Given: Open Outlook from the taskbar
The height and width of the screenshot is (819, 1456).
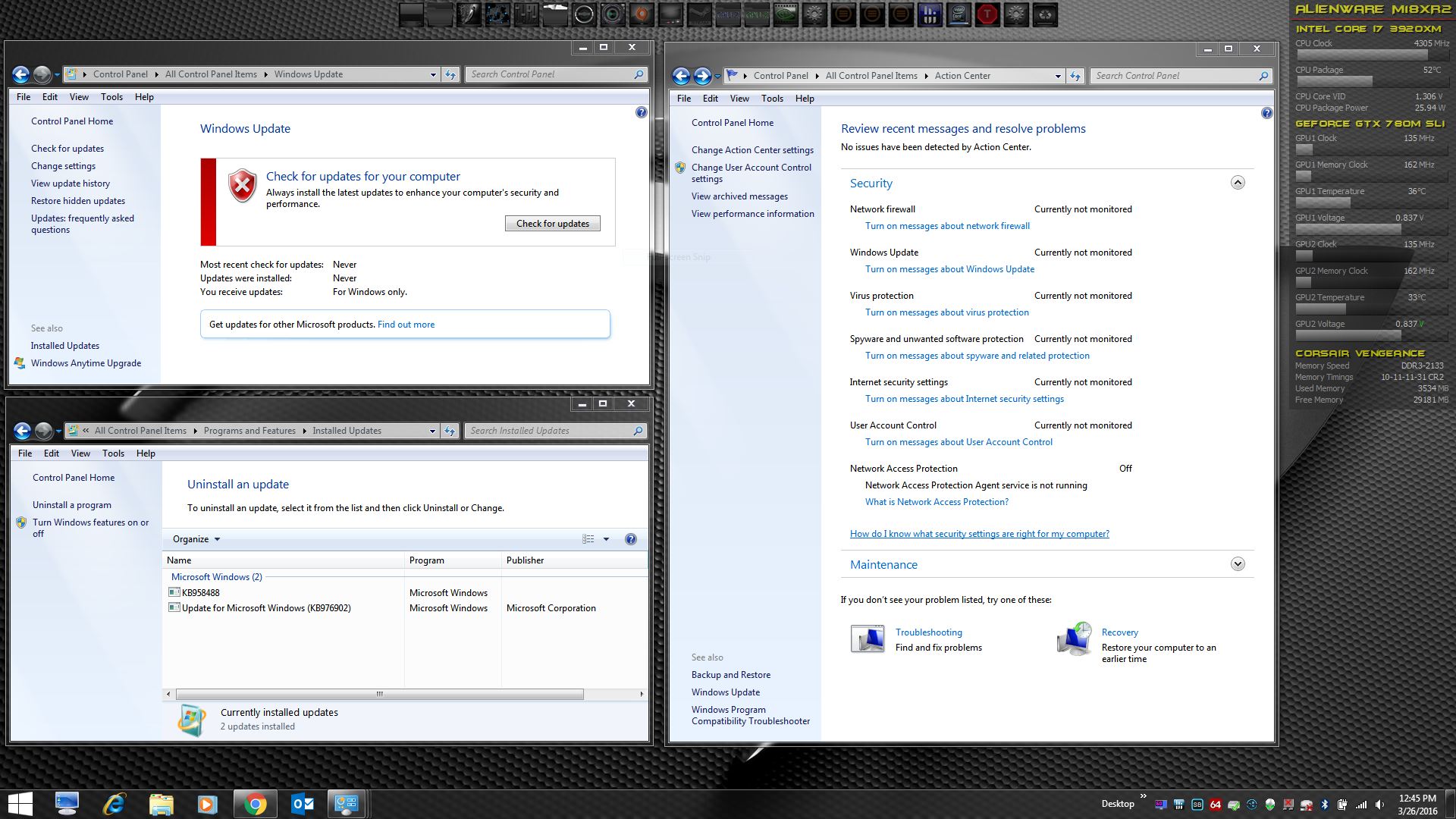Looking at the screenshot, I should 302,804.
